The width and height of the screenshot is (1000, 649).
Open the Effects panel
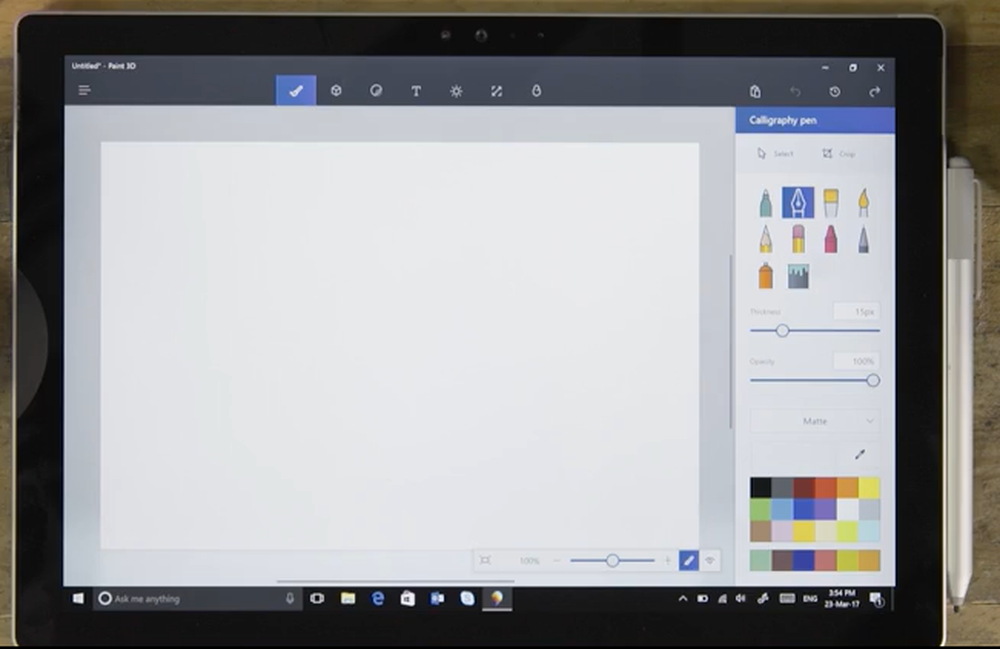456,91
